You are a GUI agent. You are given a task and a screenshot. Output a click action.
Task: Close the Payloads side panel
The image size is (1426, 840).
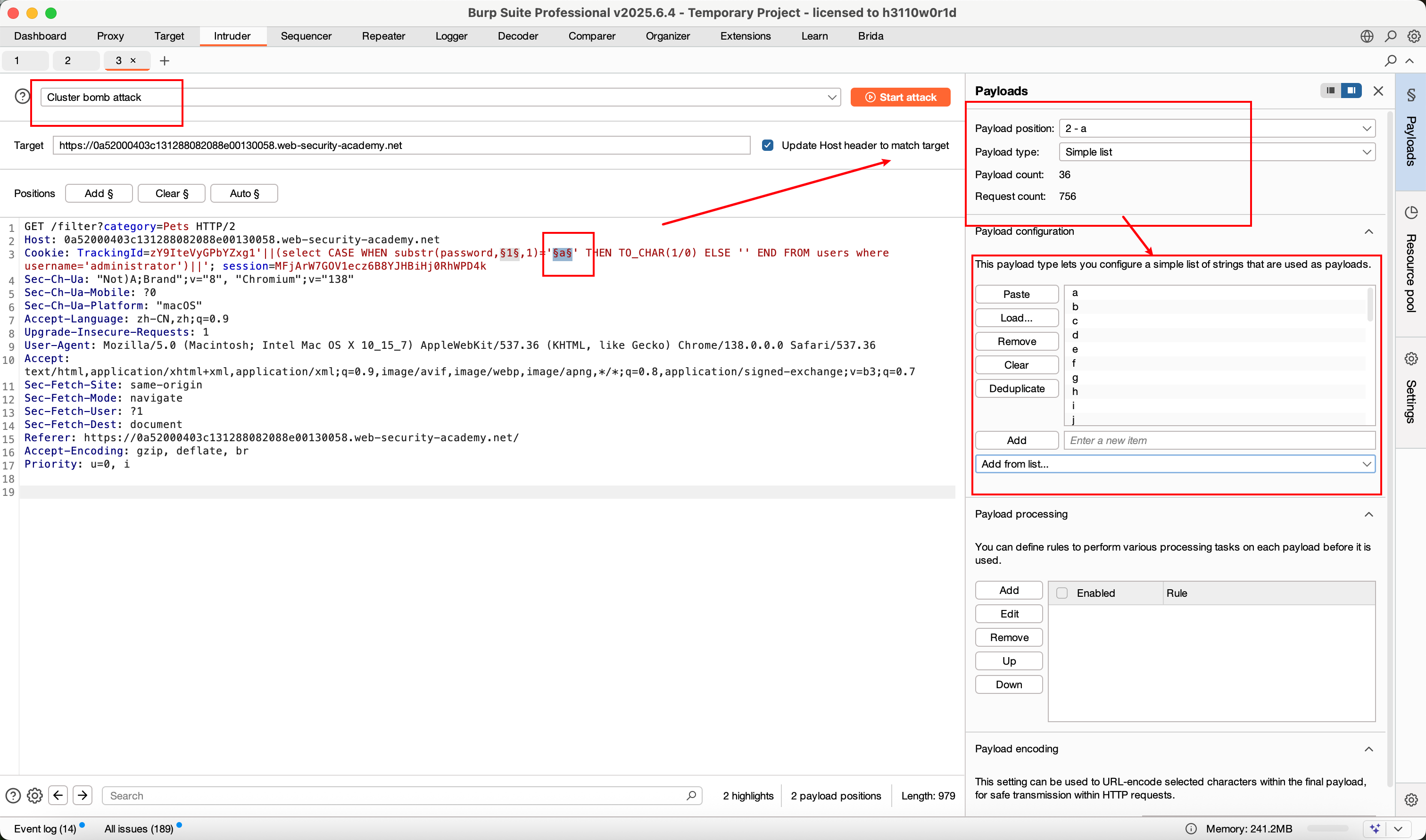pos(1378,91)
